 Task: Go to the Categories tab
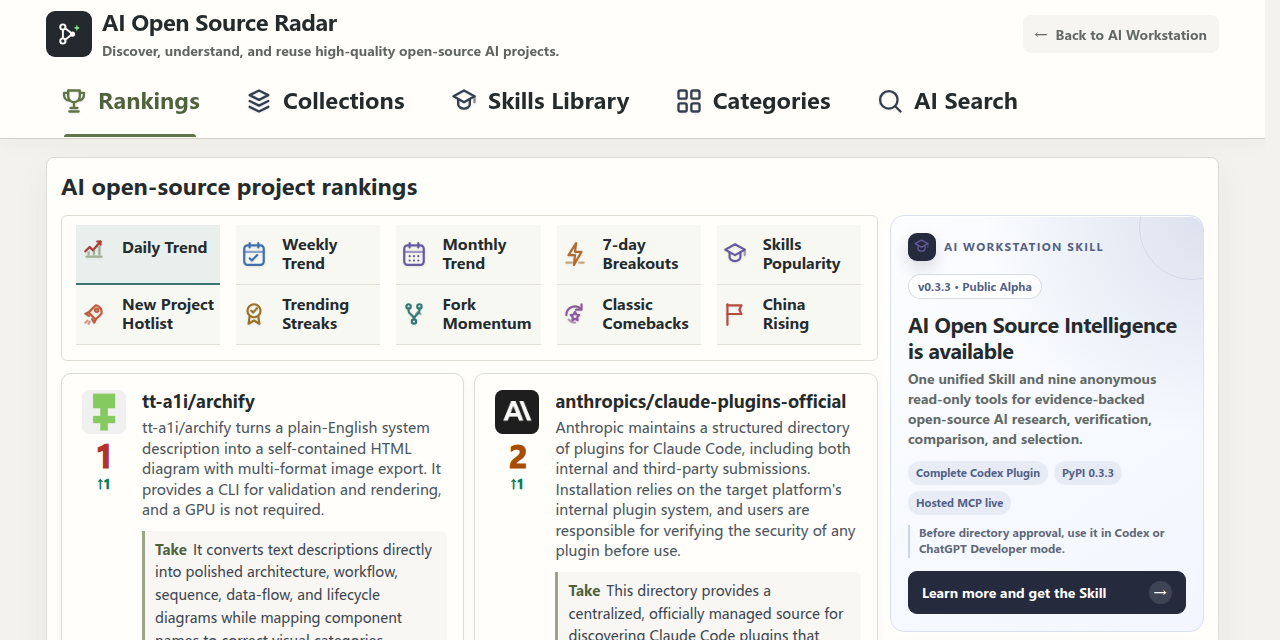[754, 101]
